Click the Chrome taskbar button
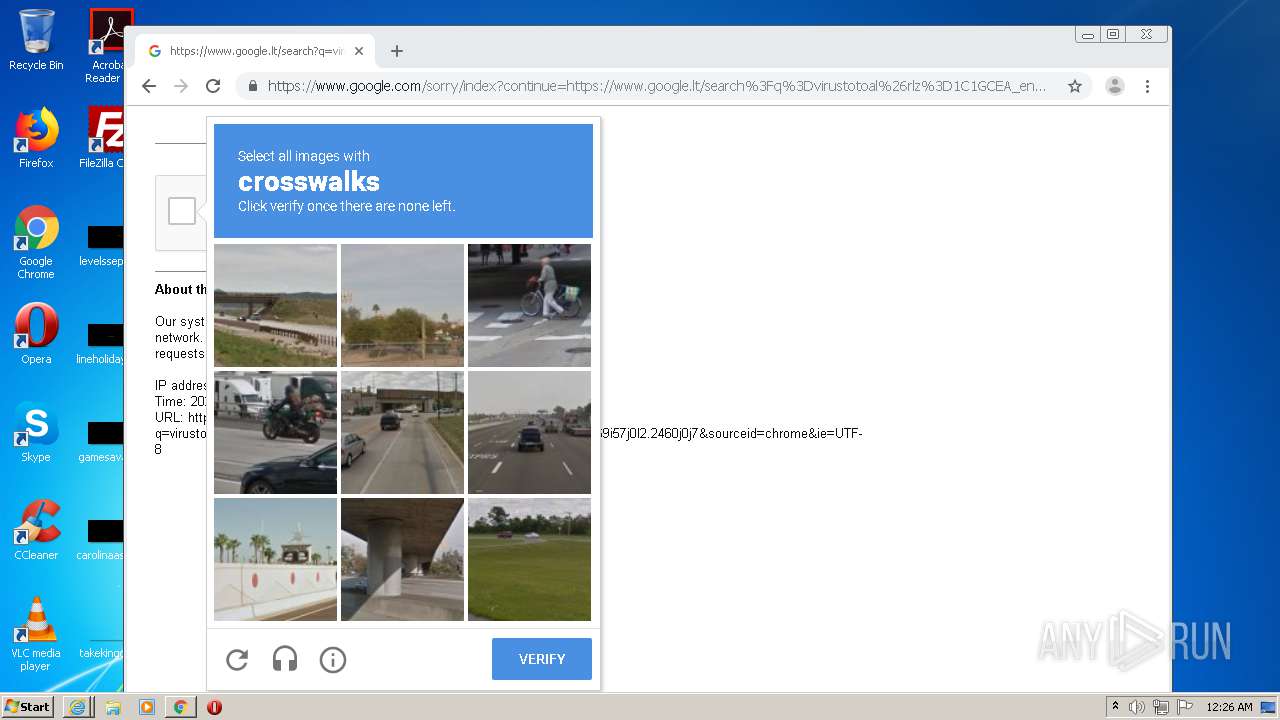 (180, 707)
